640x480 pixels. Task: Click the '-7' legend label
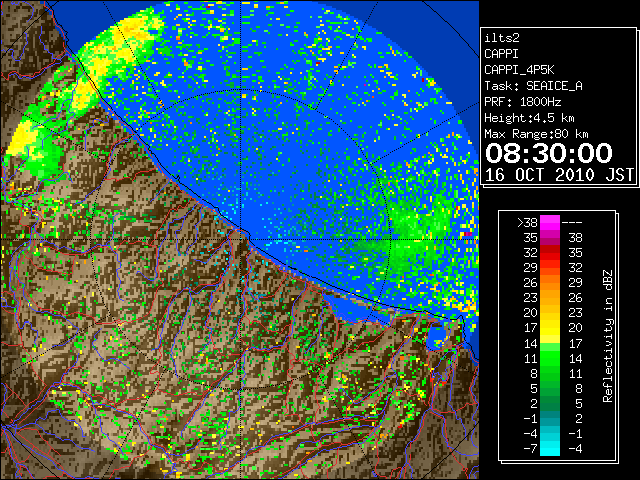pos(530,449)
